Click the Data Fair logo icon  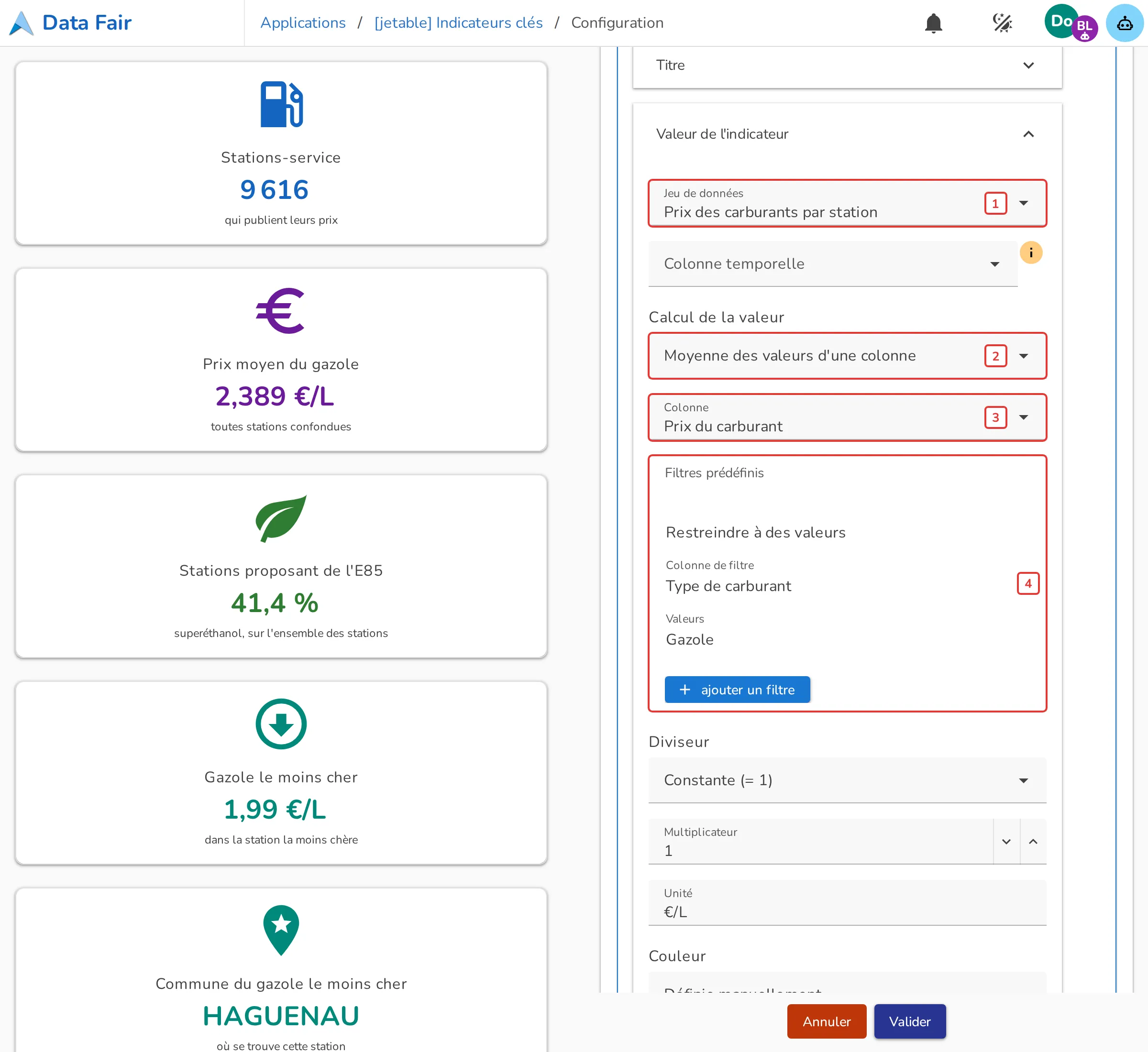coord(22,23)
